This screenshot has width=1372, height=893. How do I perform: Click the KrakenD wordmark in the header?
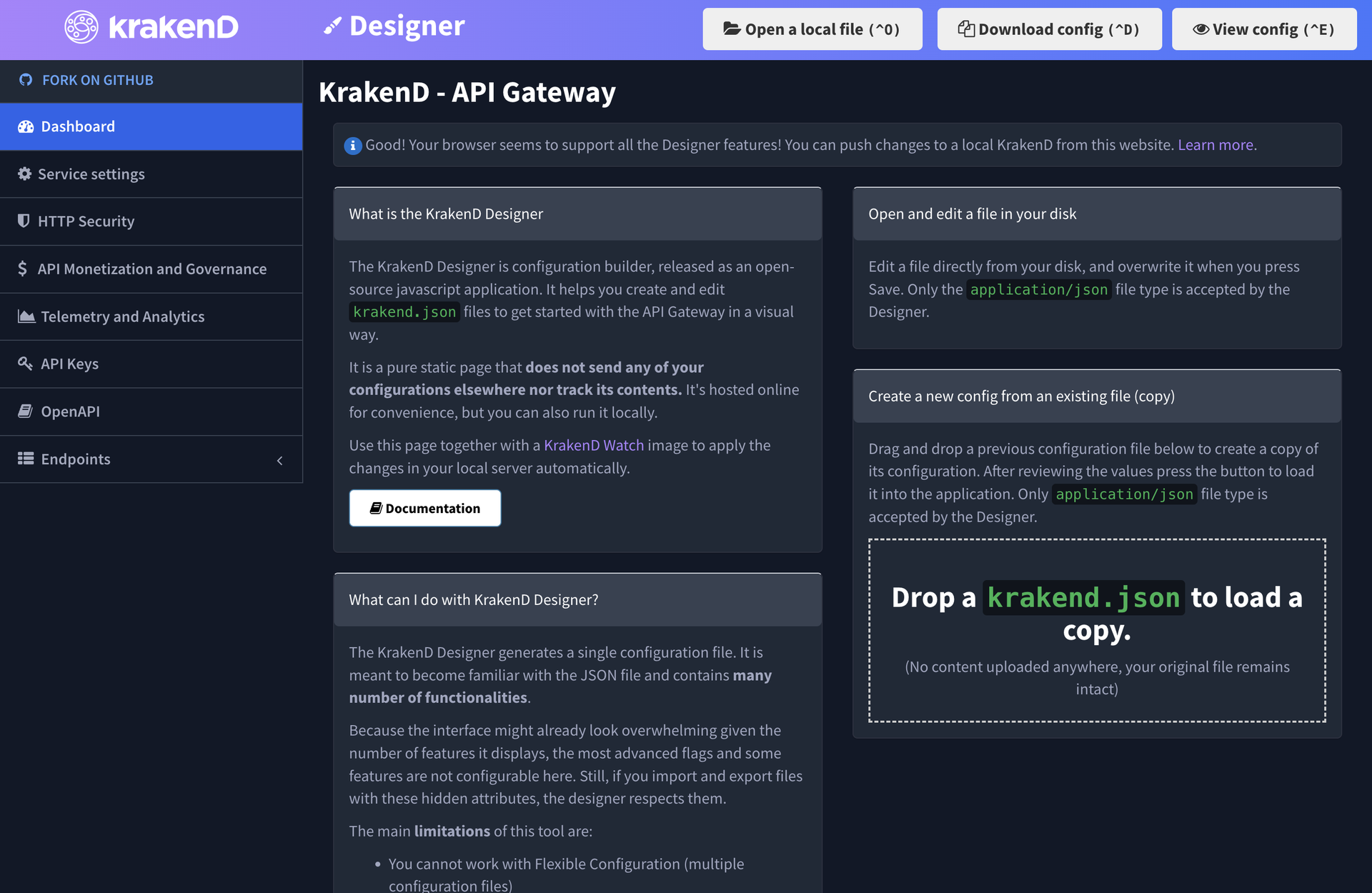174,27
